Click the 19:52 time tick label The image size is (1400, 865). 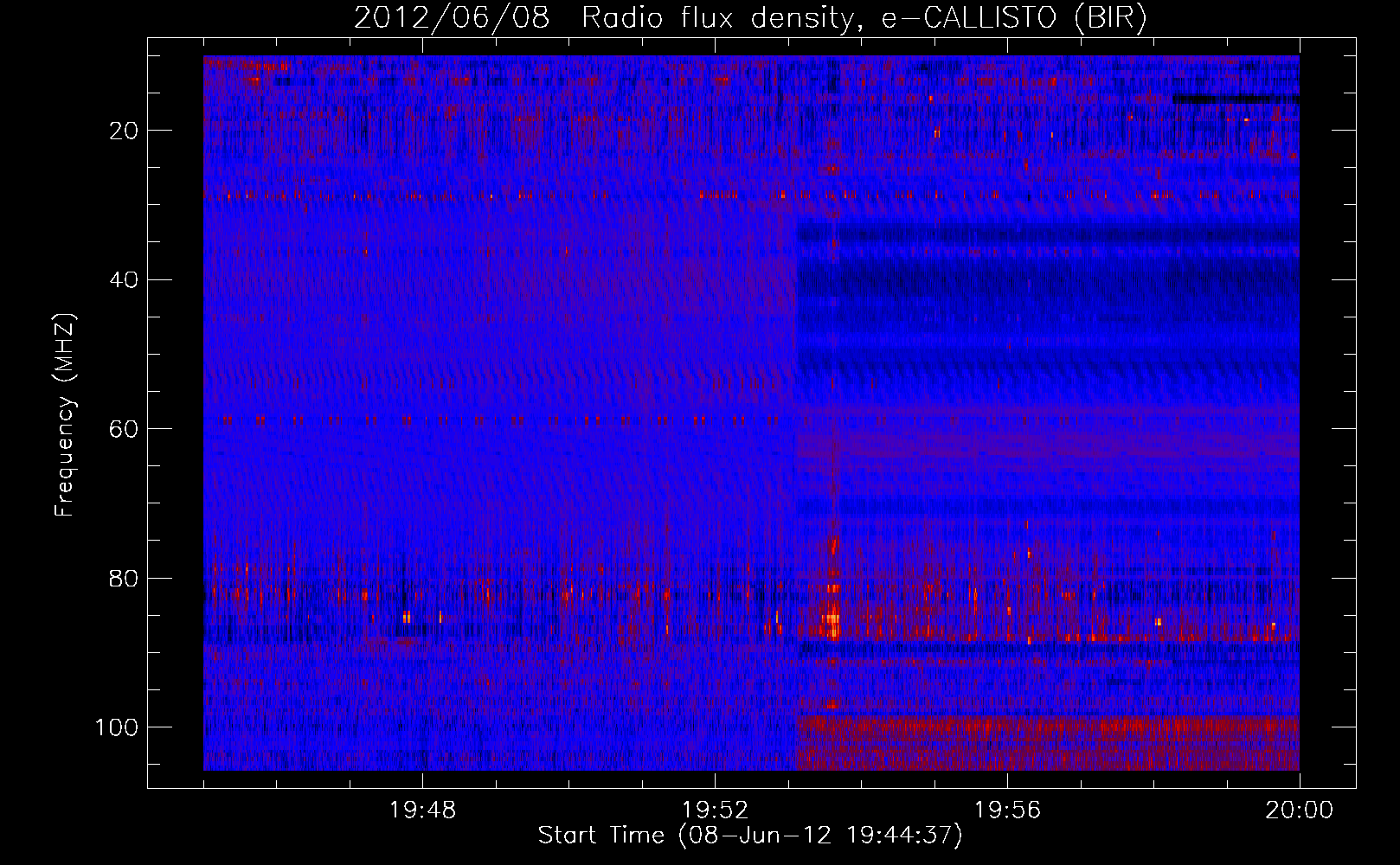click(715, 811)
